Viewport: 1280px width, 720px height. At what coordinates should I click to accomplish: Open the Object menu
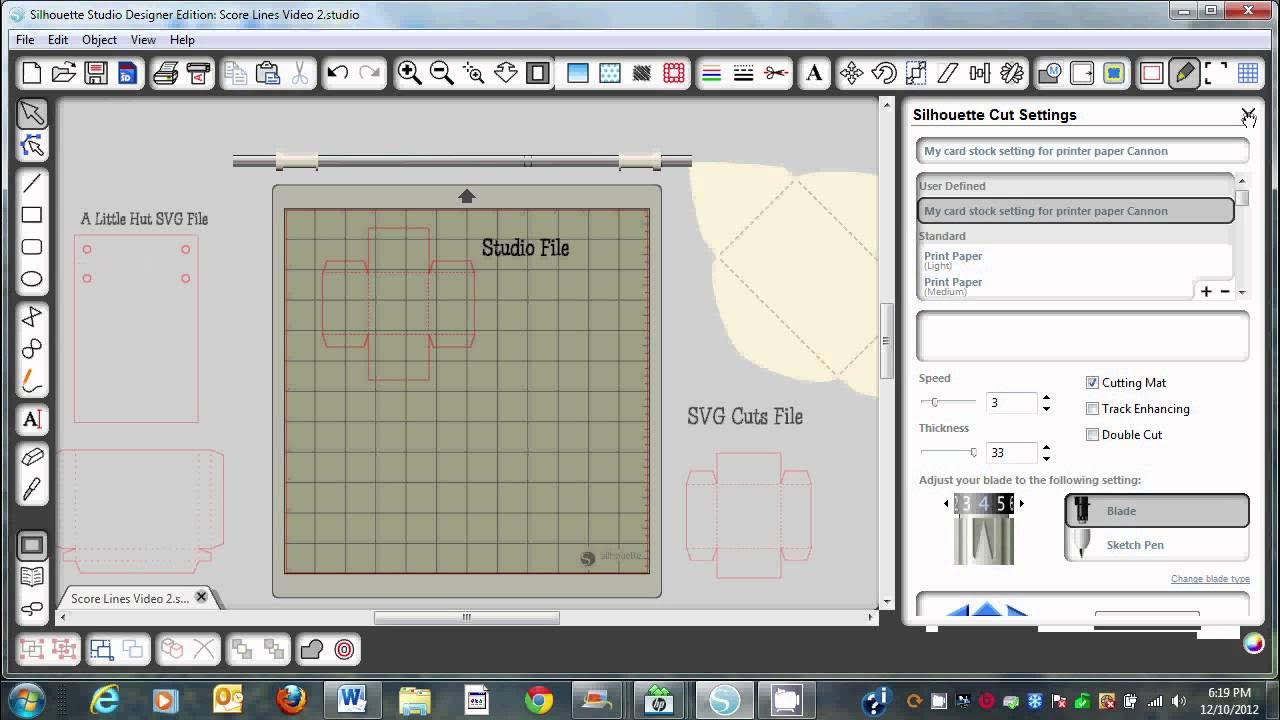[x=99, y=40]
